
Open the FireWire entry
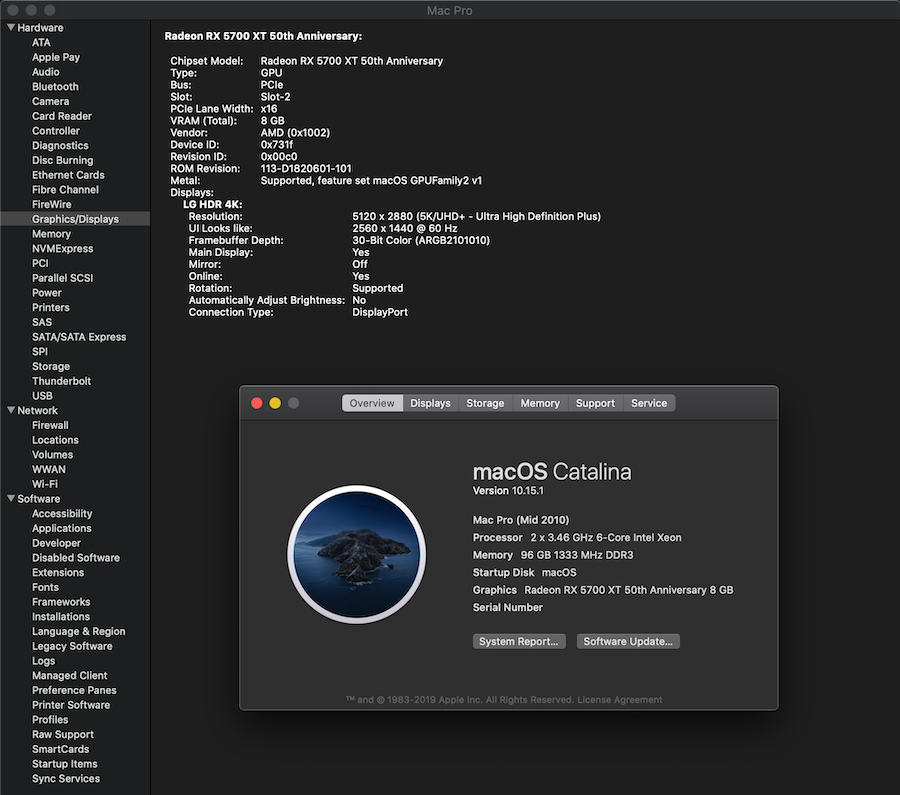[52, 204]
